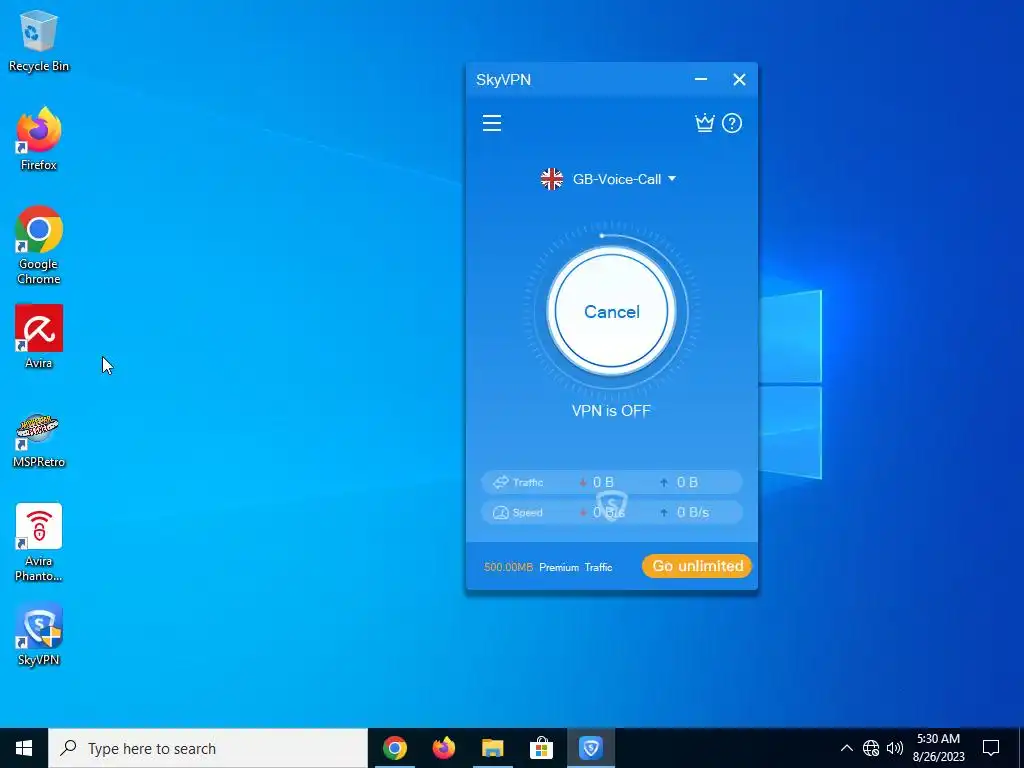Select the MSPRetro desktop shortcut
Image resolution: width=1024 pixels, height=768 pixels.
pyautogui.click(x=39, y=441)
